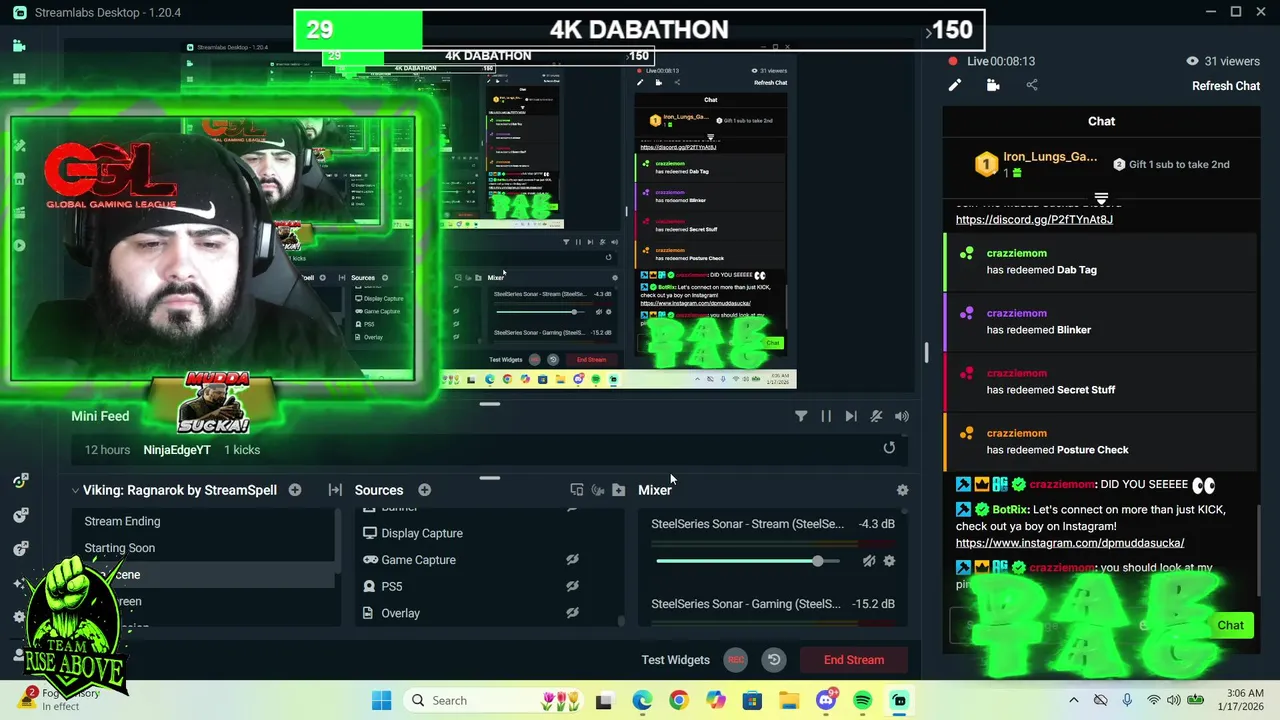Click the crazziemom Dab Tag redemption message
This screenshot has width=1280, height=720.
tap(1100, 262)
